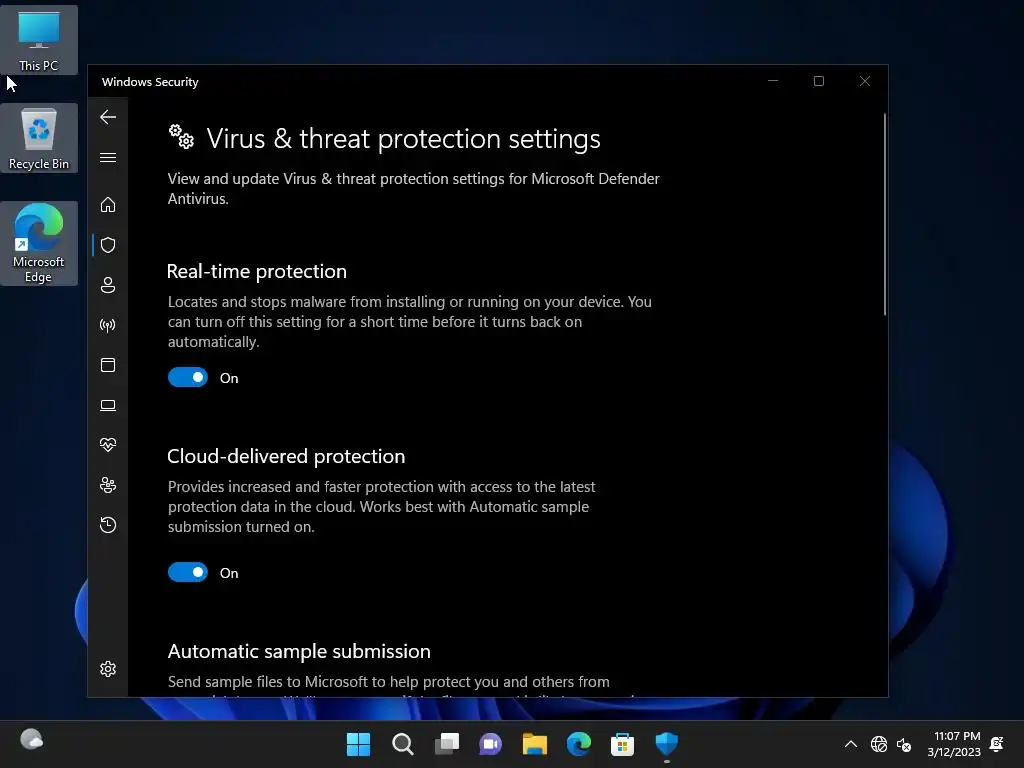Viewport: 1024px width, 768px height.
Task: Open Protection history clock icon
Action: pos(108,525)
